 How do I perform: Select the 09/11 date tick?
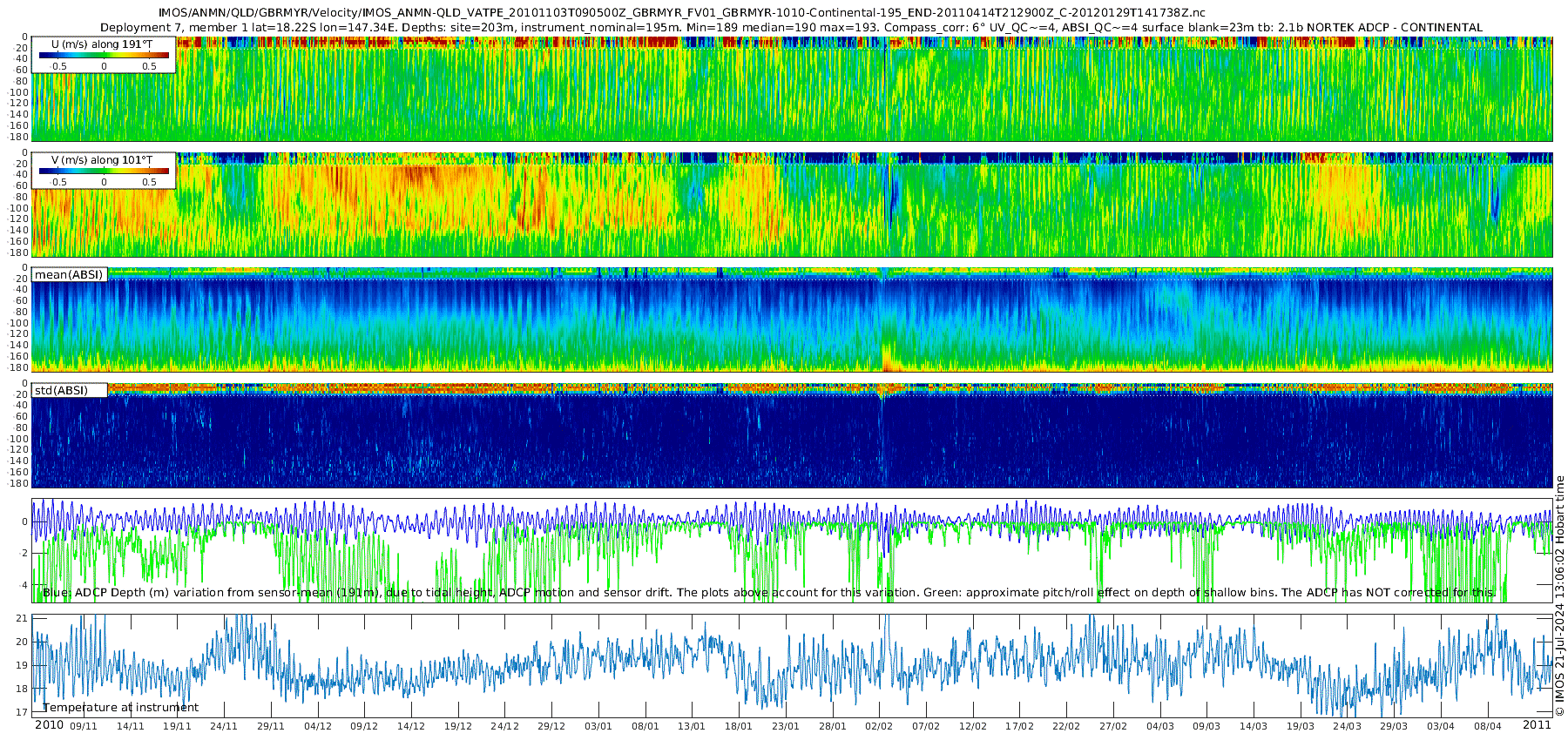click(84, 726)
